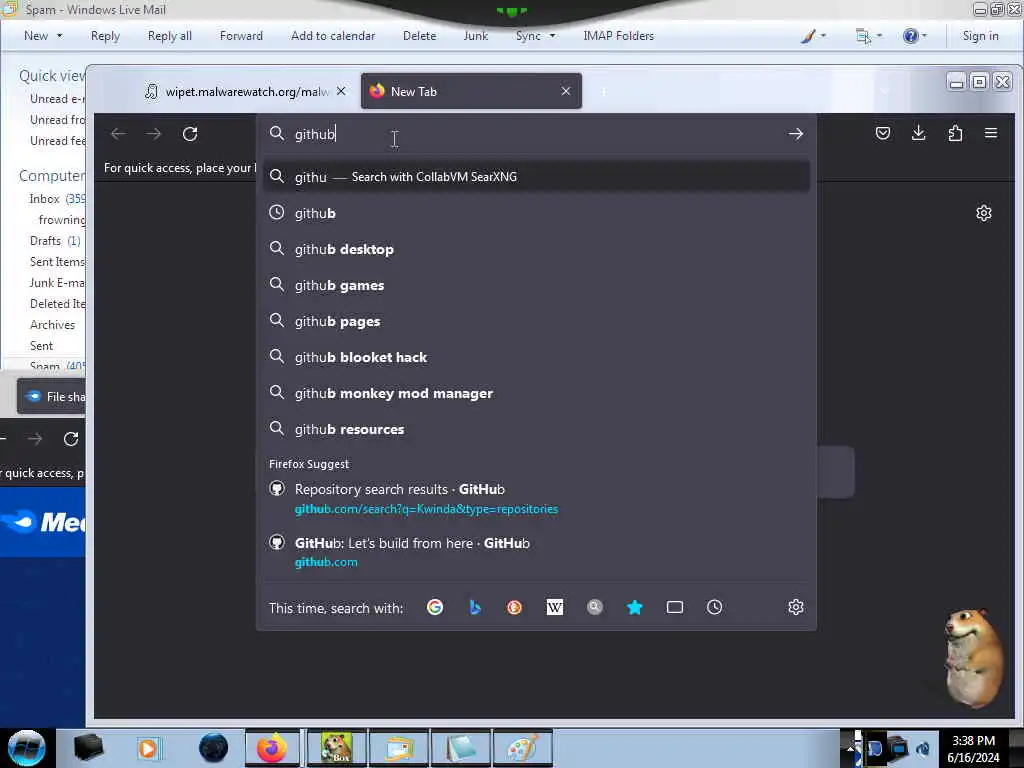The width and height of the screenshot is (1024, 768).
Task: Click the Go arrow in address bar
Action: coord(795,134)
